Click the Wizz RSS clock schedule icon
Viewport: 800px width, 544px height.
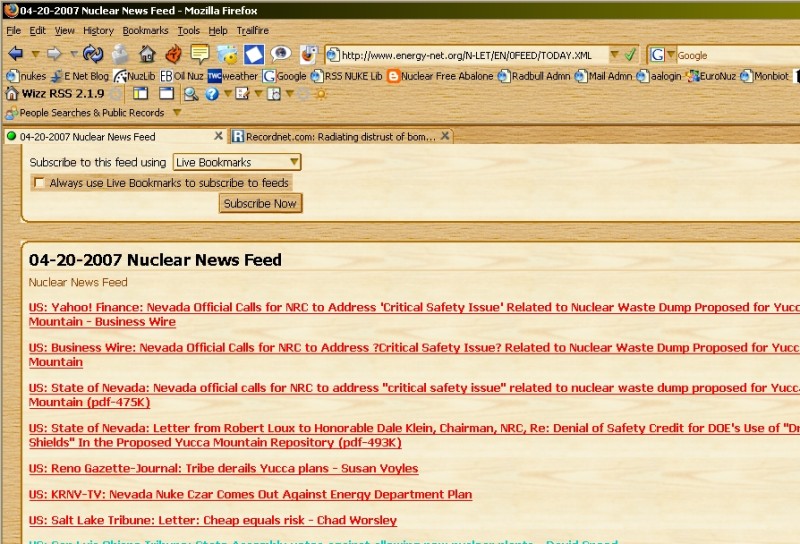[x=274, y=94]
